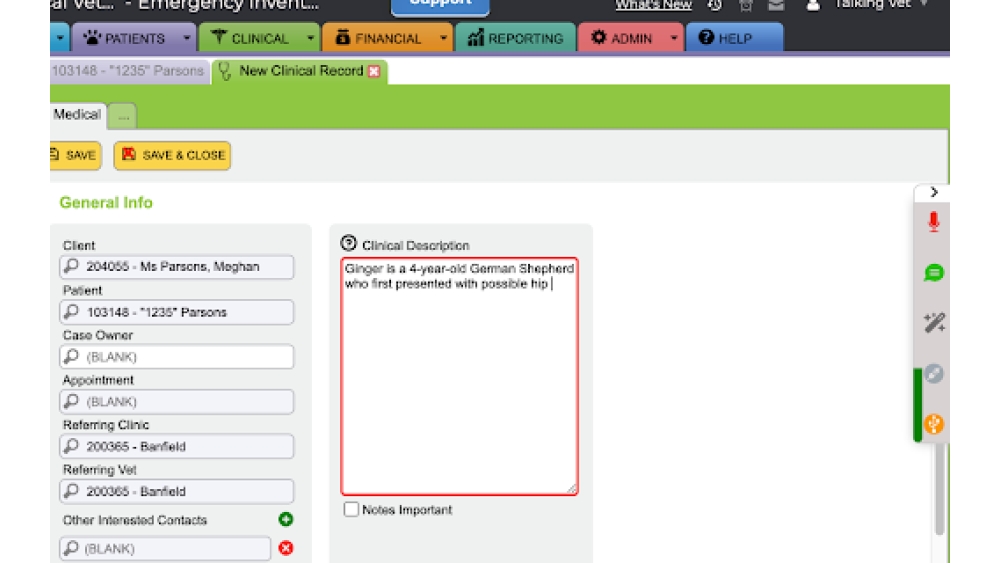Click the red microphone dictation icon
This screenshot has height=563, width=1000.
(x=934, y=222)
